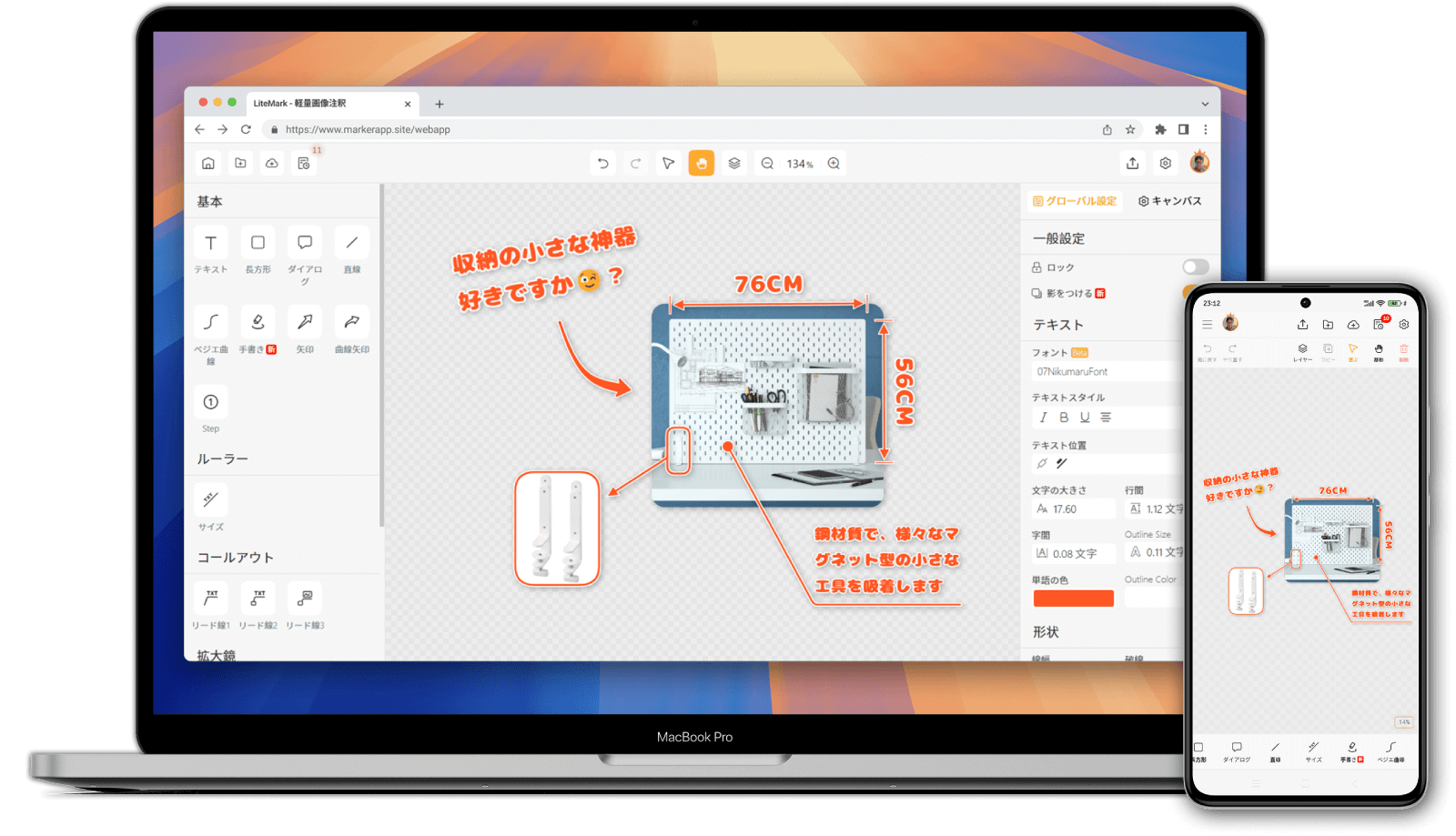Select the 矢印 arrow tool
The width and height of the screenshot is (1456, 836).
[305, 322]
